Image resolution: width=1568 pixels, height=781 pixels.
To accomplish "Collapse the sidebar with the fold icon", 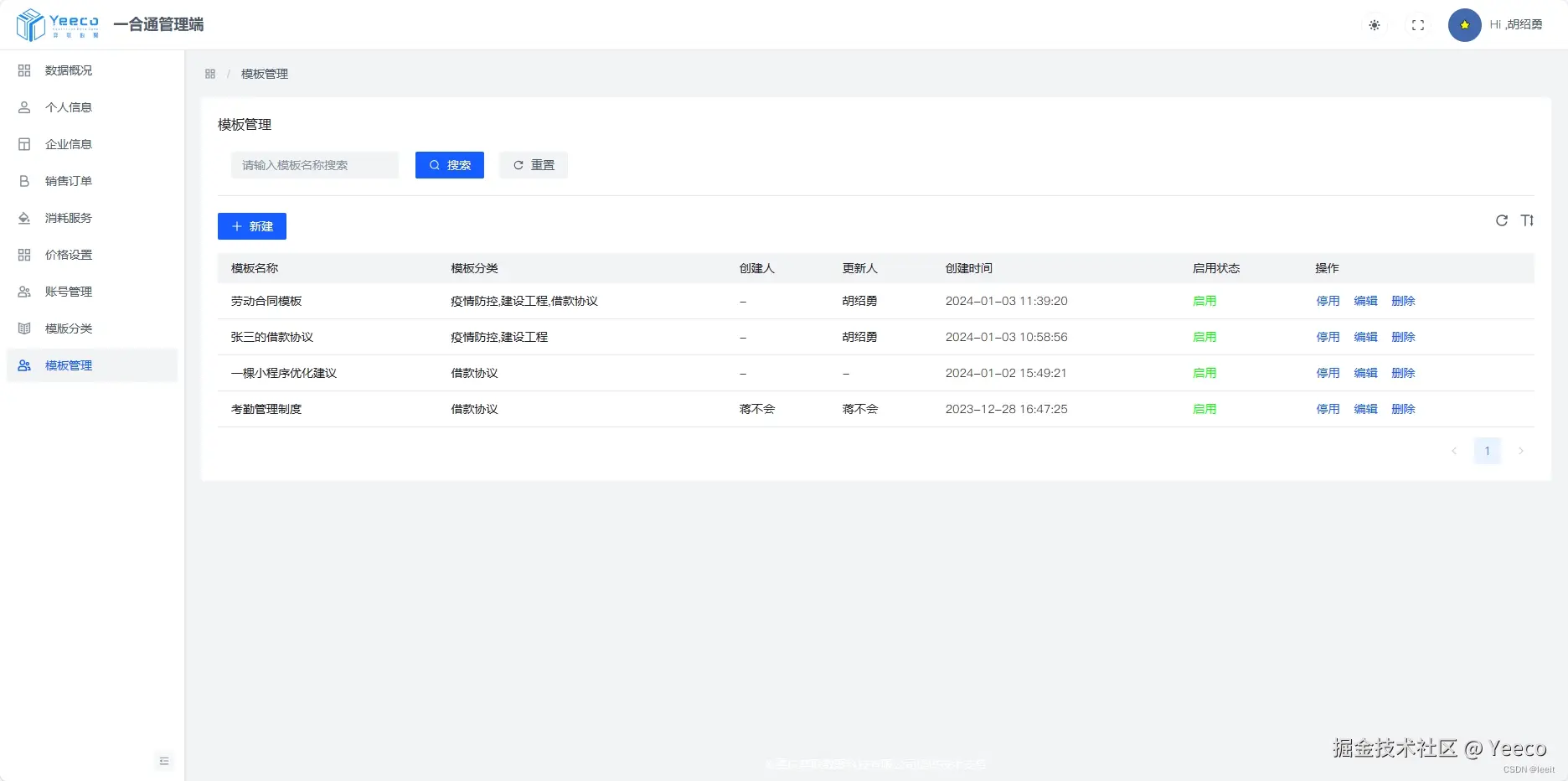I will [164, 761].
